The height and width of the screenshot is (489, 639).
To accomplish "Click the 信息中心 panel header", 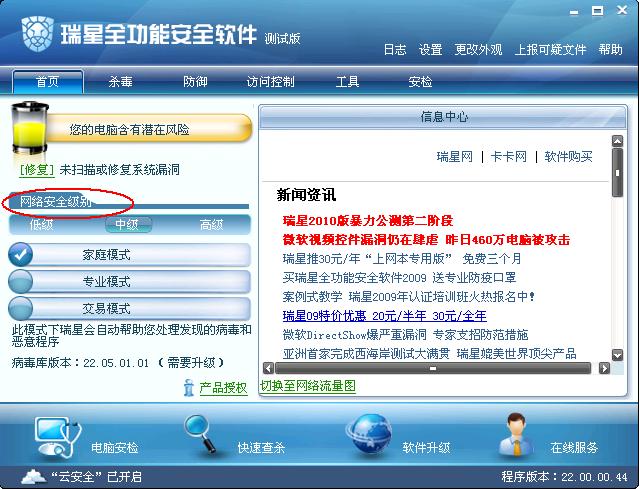I will [x=443, y=117].
